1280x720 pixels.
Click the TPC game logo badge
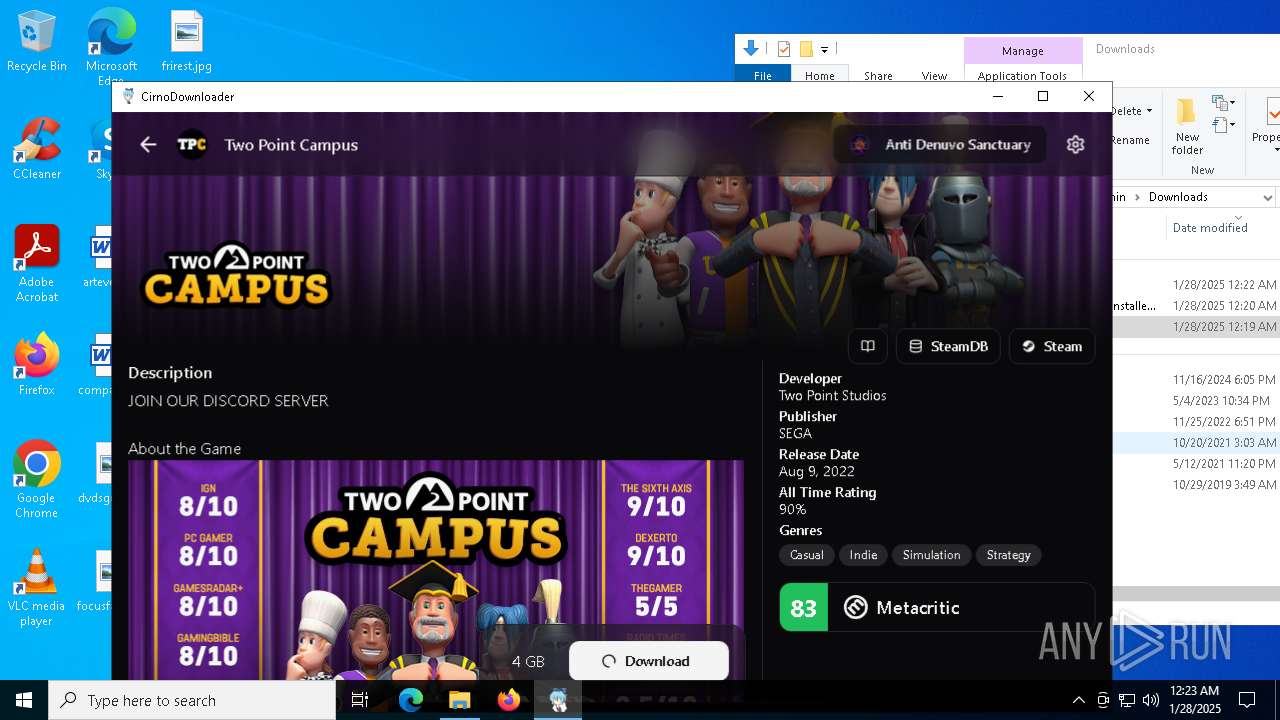192,145
